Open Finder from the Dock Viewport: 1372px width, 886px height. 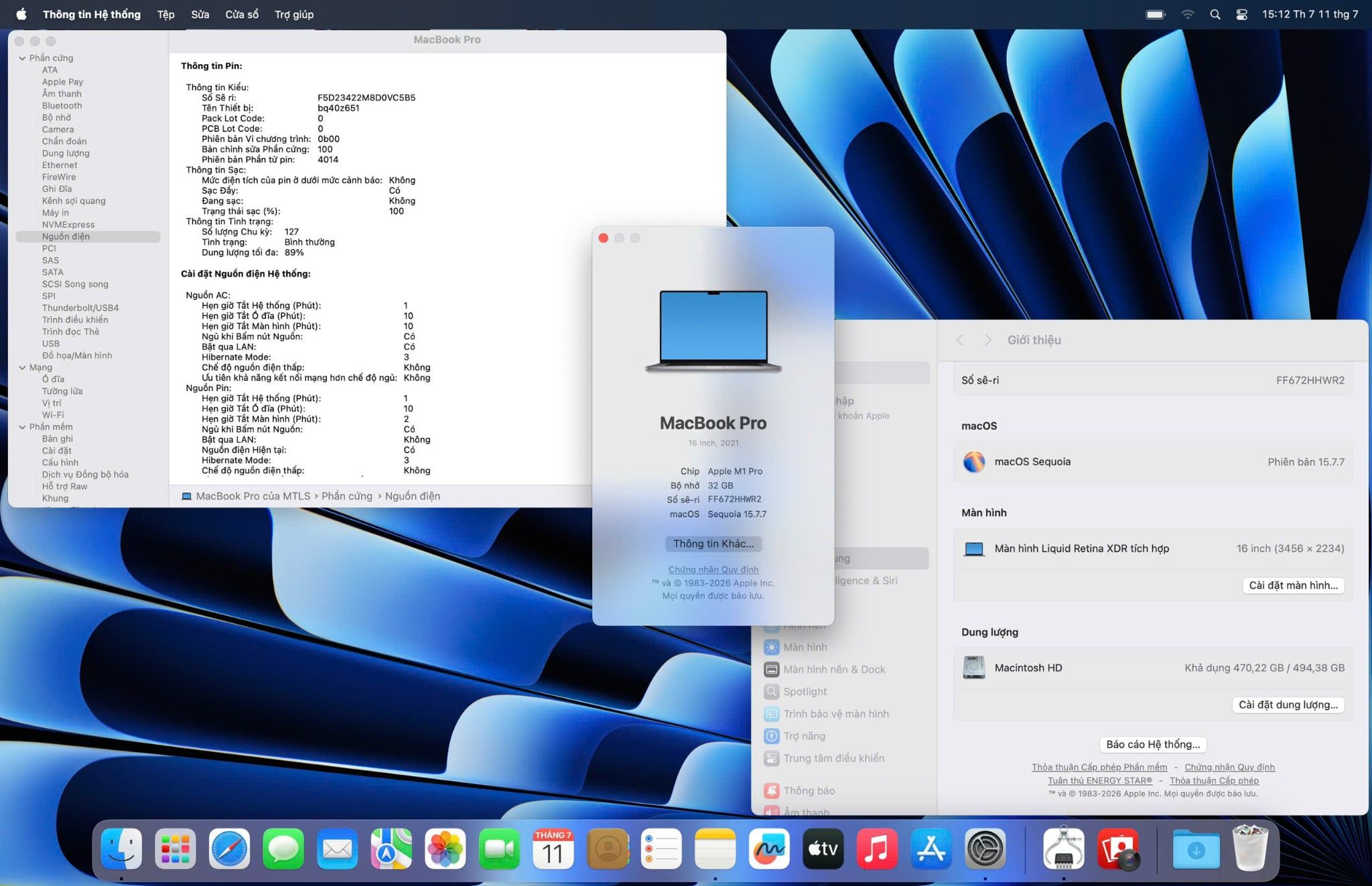(121, 849)
